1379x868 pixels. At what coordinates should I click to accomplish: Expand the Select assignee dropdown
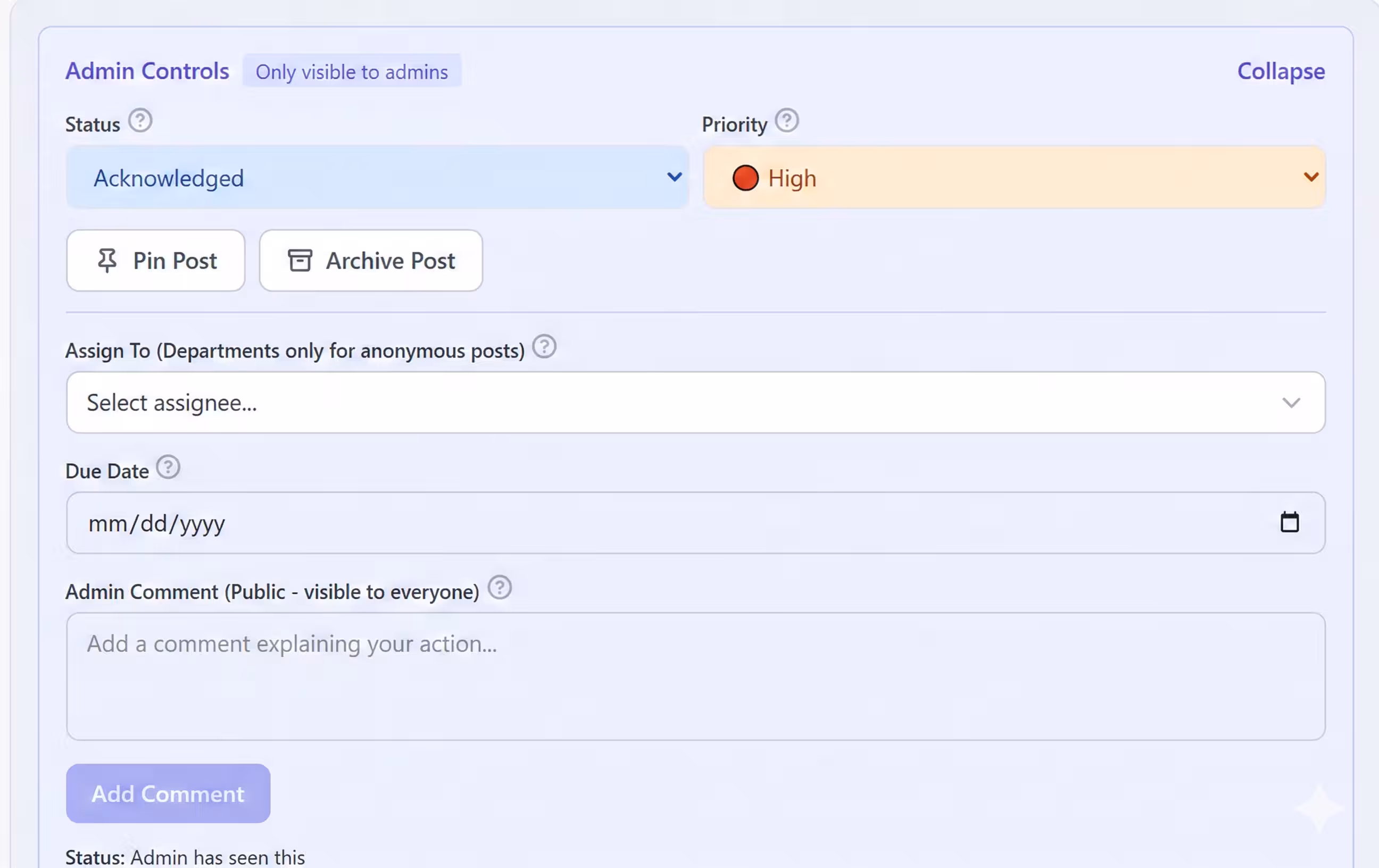695,402
